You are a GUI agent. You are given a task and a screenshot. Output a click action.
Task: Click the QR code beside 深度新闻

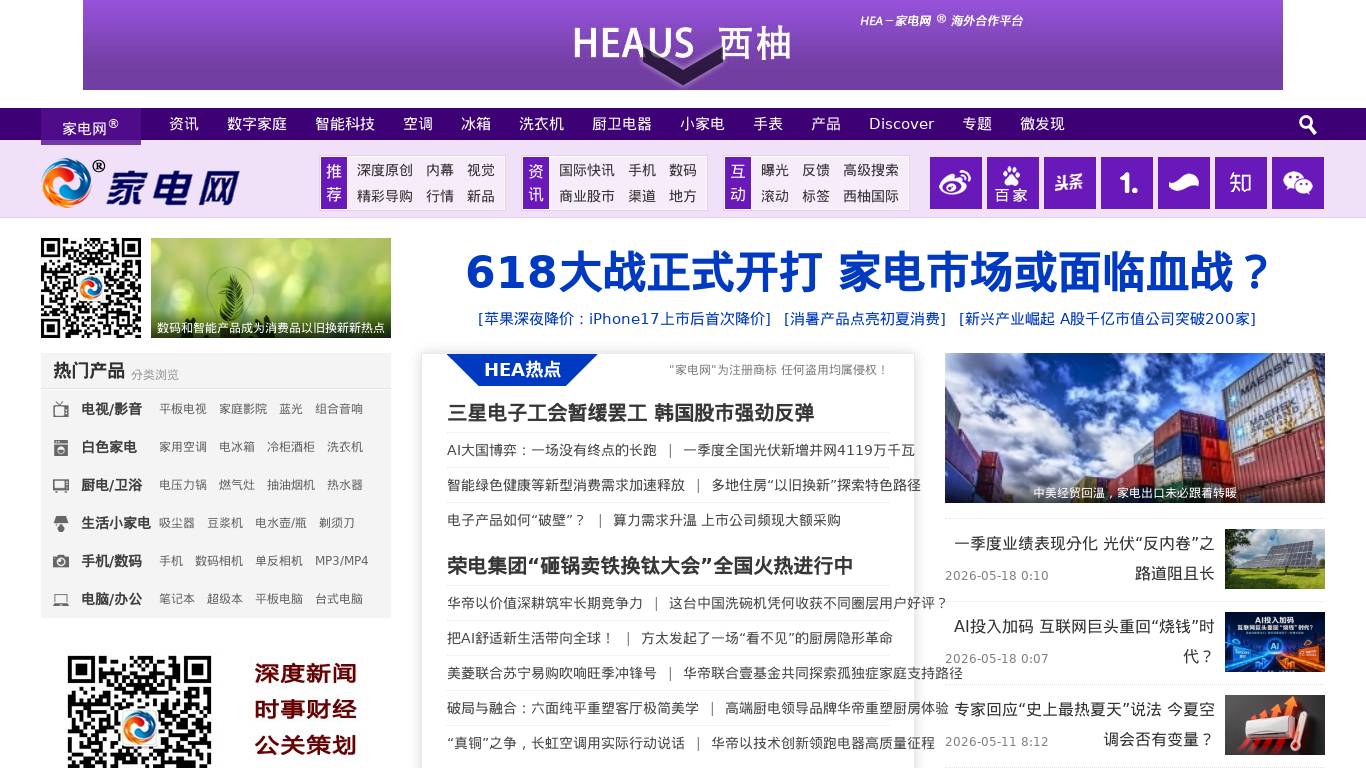140,712
